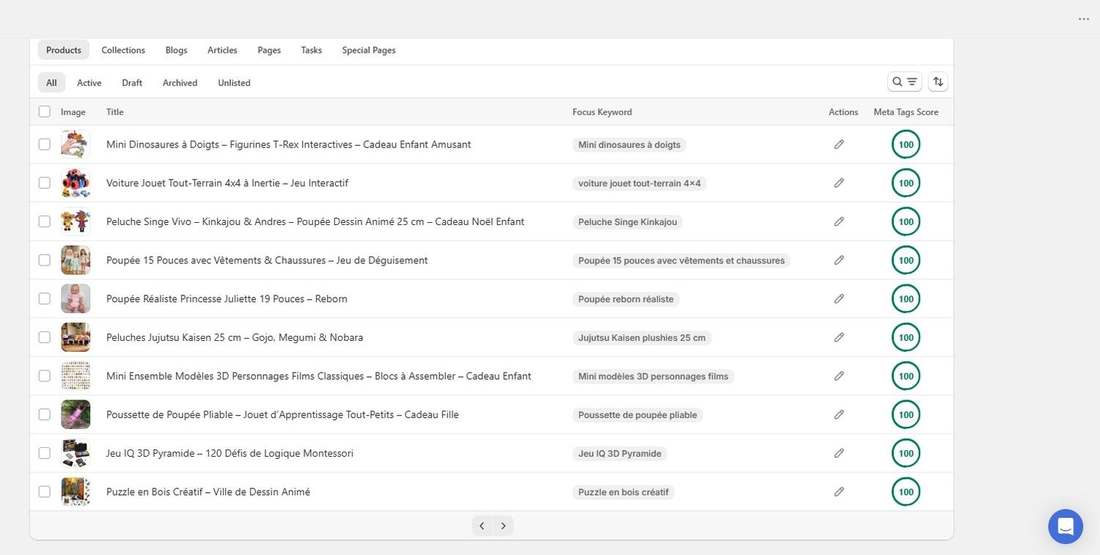Filter by Active status
This screenshot has height=555, width=1100.
point(89,83)
